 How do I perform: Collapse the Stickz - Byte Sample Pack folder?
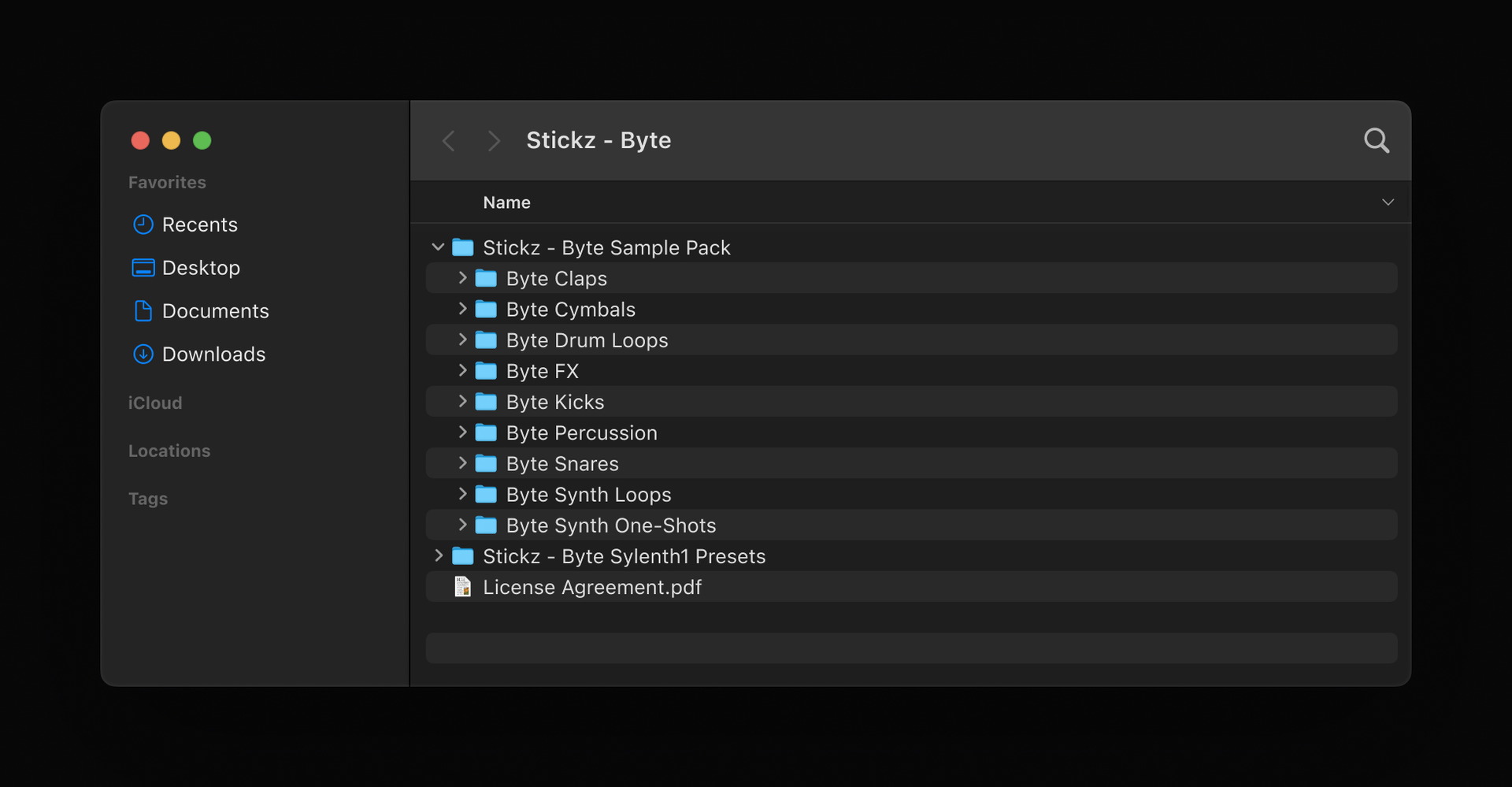click(x=439, y=247)
